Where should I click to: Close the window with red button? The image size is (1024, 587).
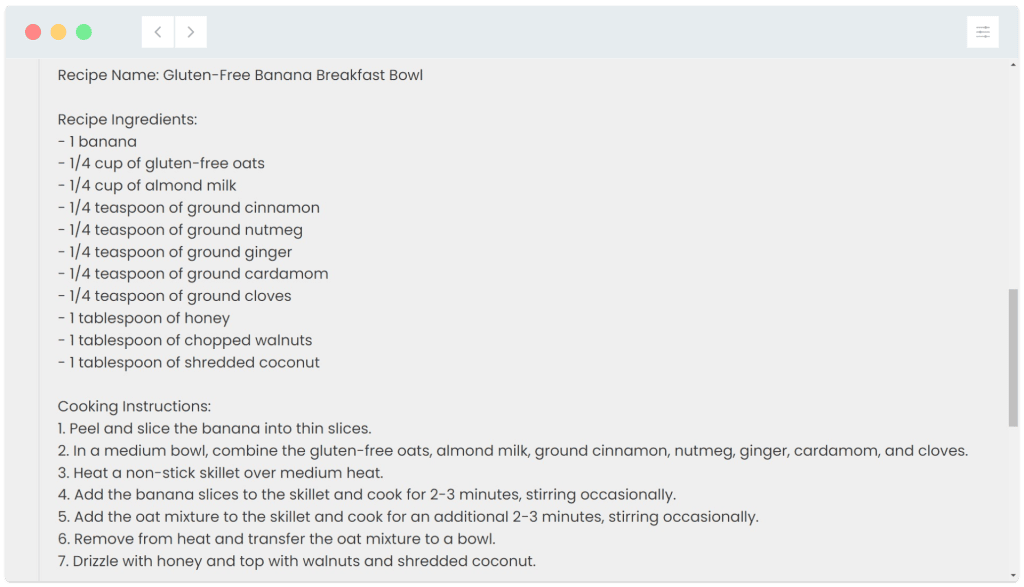click(x=33, y=32)
